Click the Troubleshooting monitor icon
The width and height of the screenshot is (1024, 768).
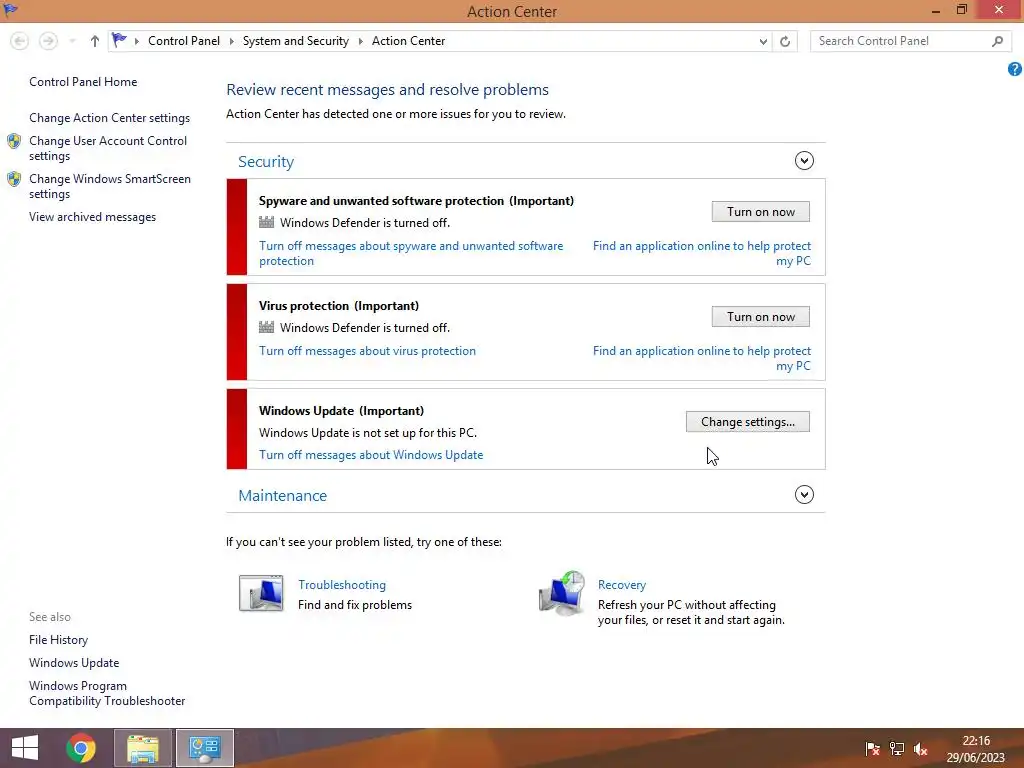tap(261, 593)
